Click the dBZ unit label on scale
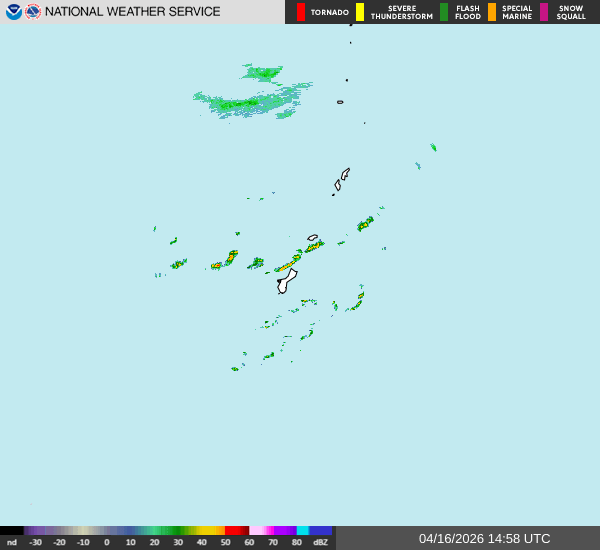600x550 pixels. pos(320,542)
